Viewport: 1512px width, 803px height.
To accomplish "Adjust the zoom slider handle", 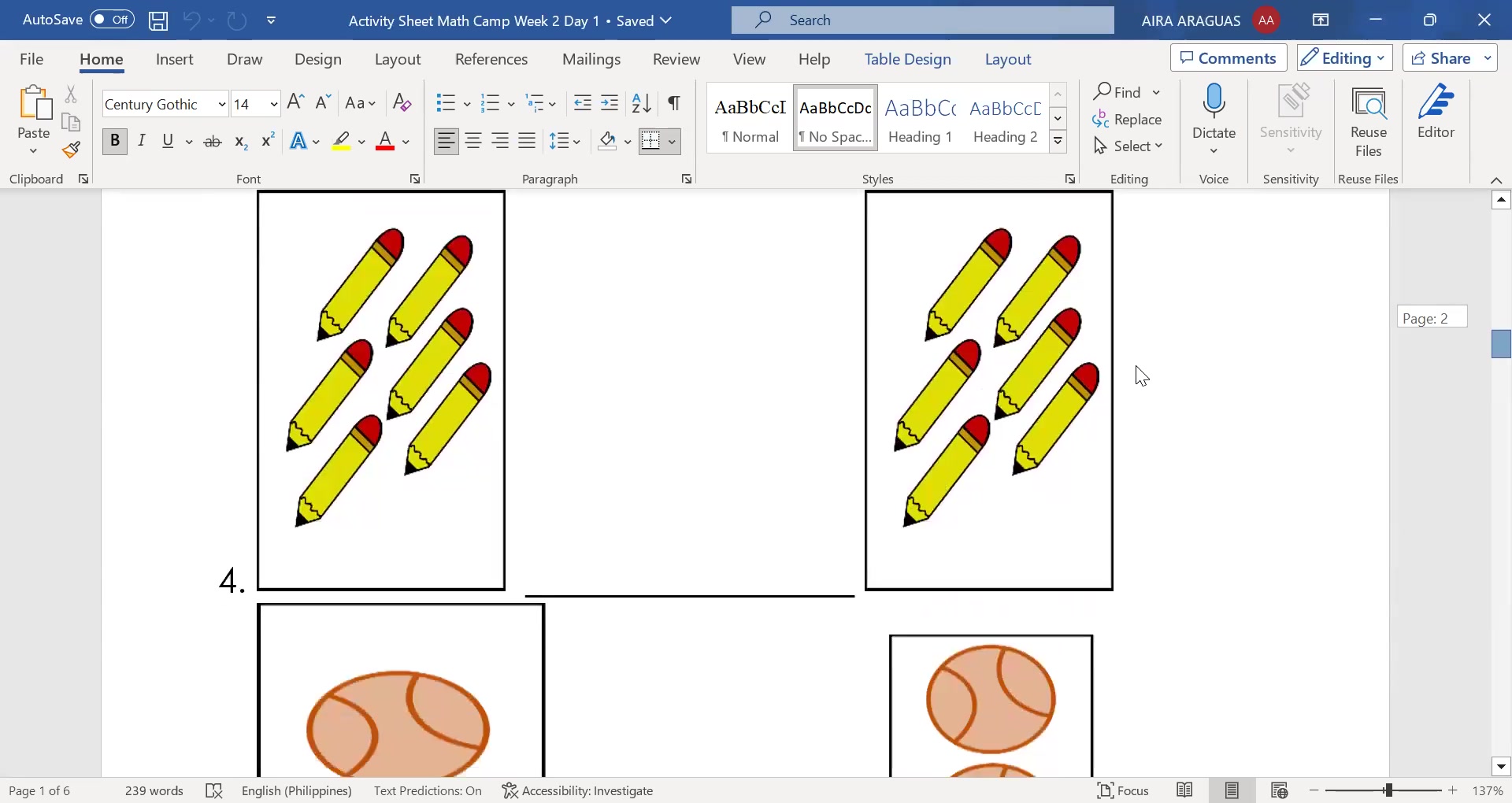I will coord(1388,790).
